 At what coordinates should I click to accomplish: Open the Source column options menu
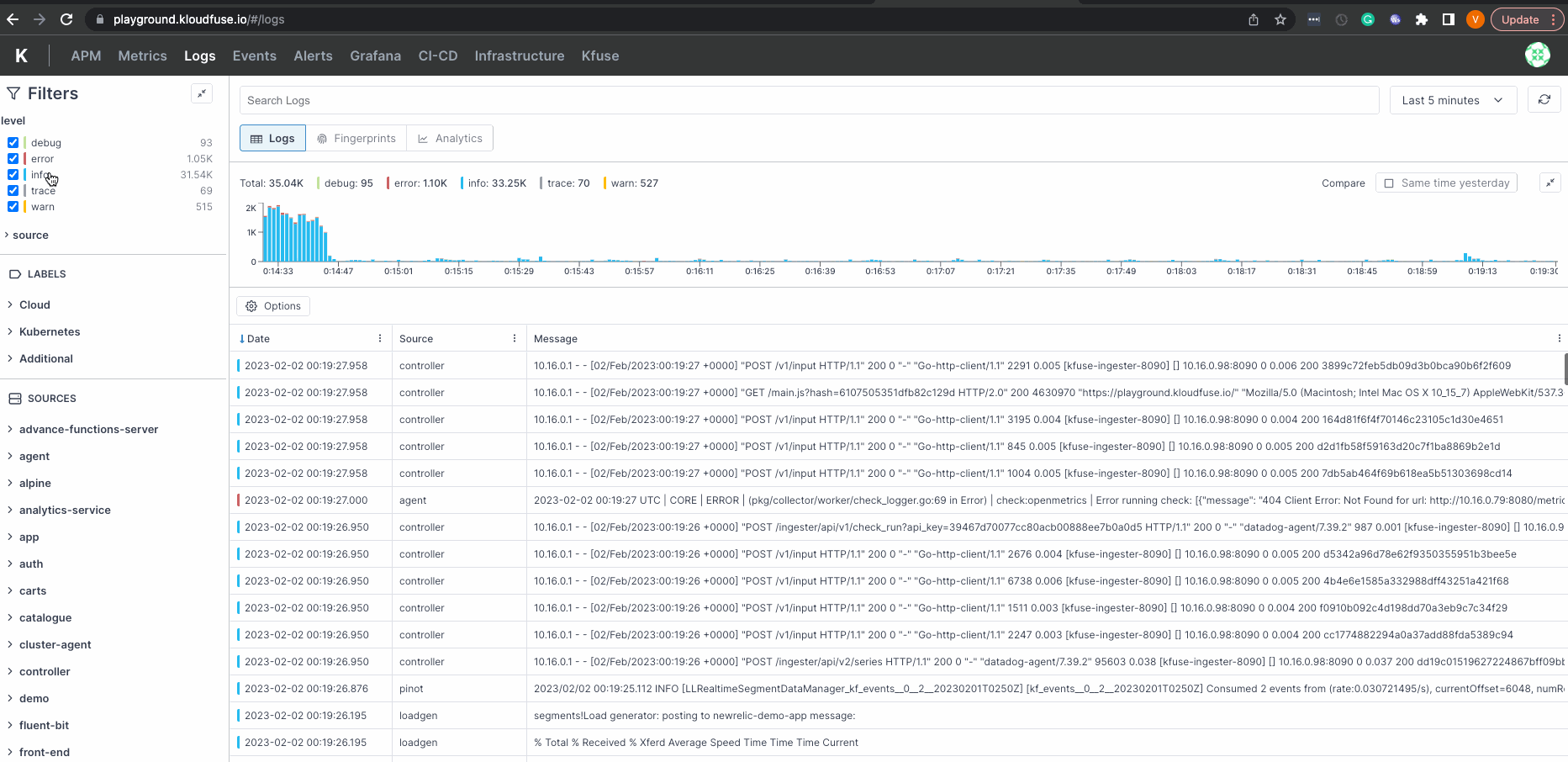[515, 338]
